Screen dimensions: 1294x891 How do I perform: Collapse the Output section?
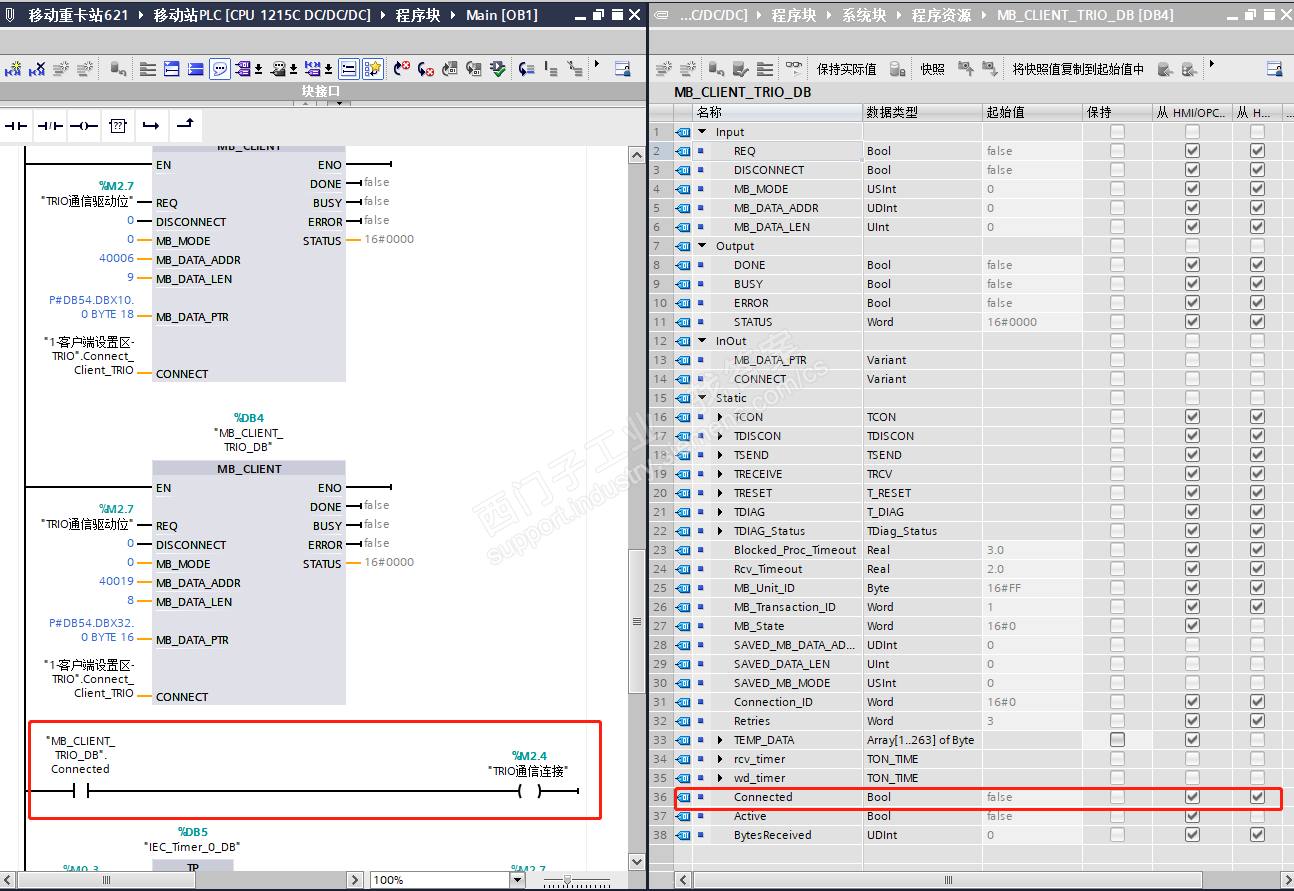click(x=702, y=246)
